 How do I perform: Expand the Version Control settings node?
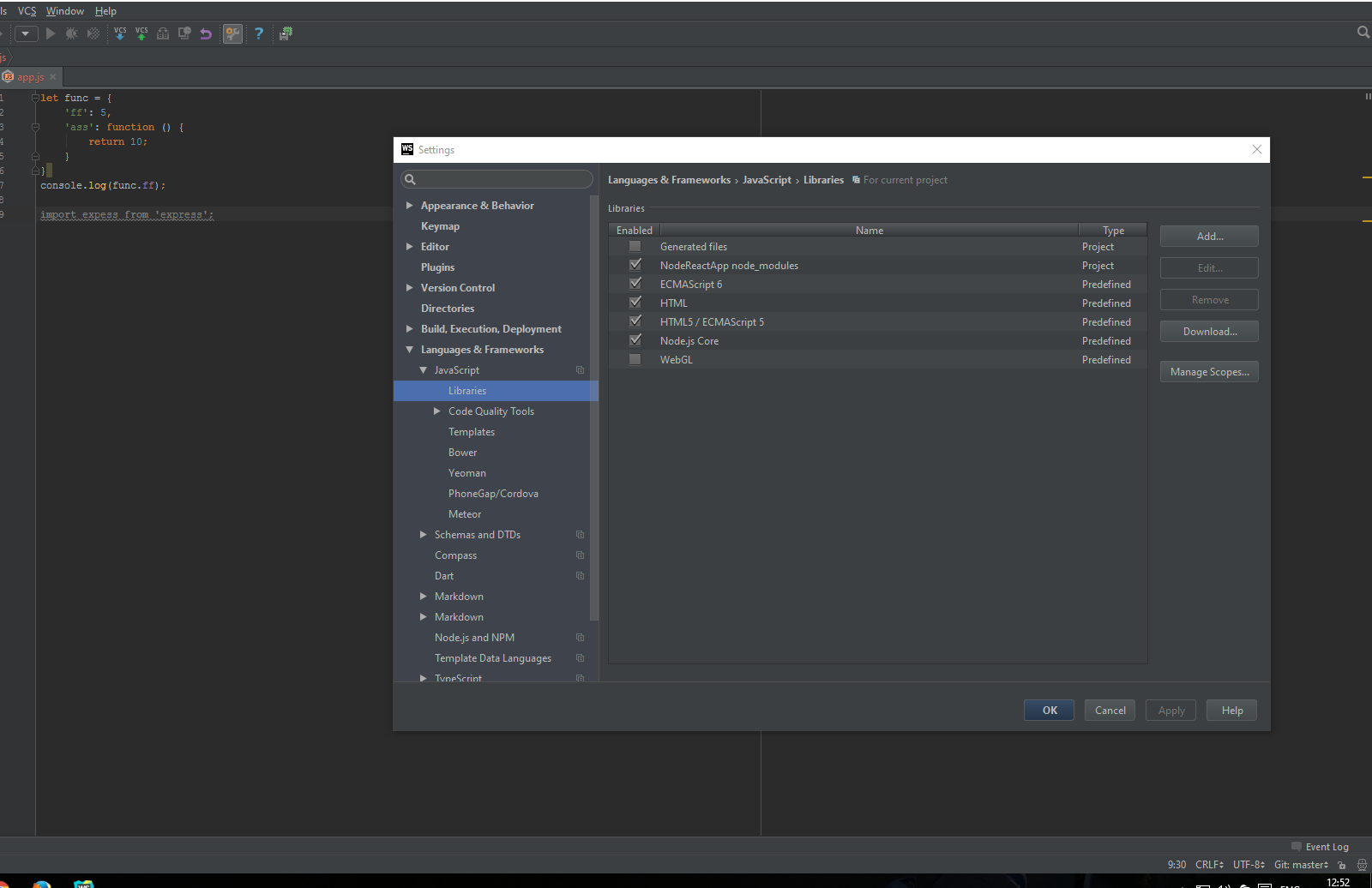point(410,288)
